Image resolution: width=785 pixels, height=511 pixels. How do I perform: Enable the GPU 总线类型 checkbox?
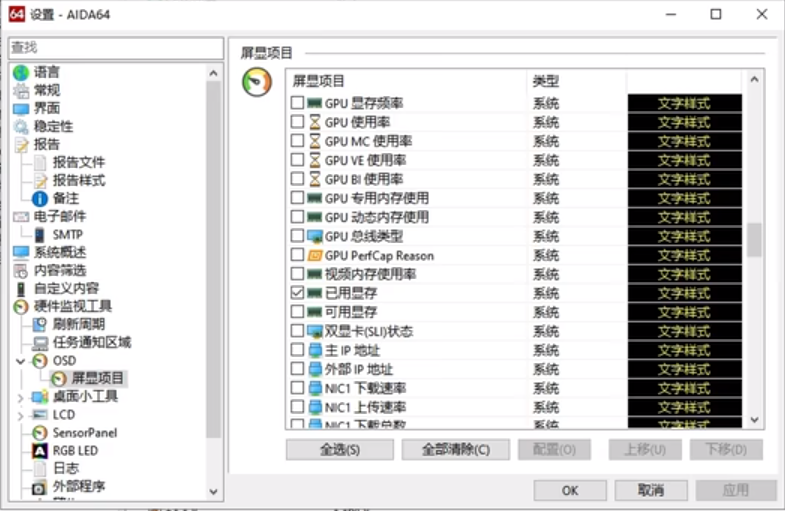[x=297, y=236]
